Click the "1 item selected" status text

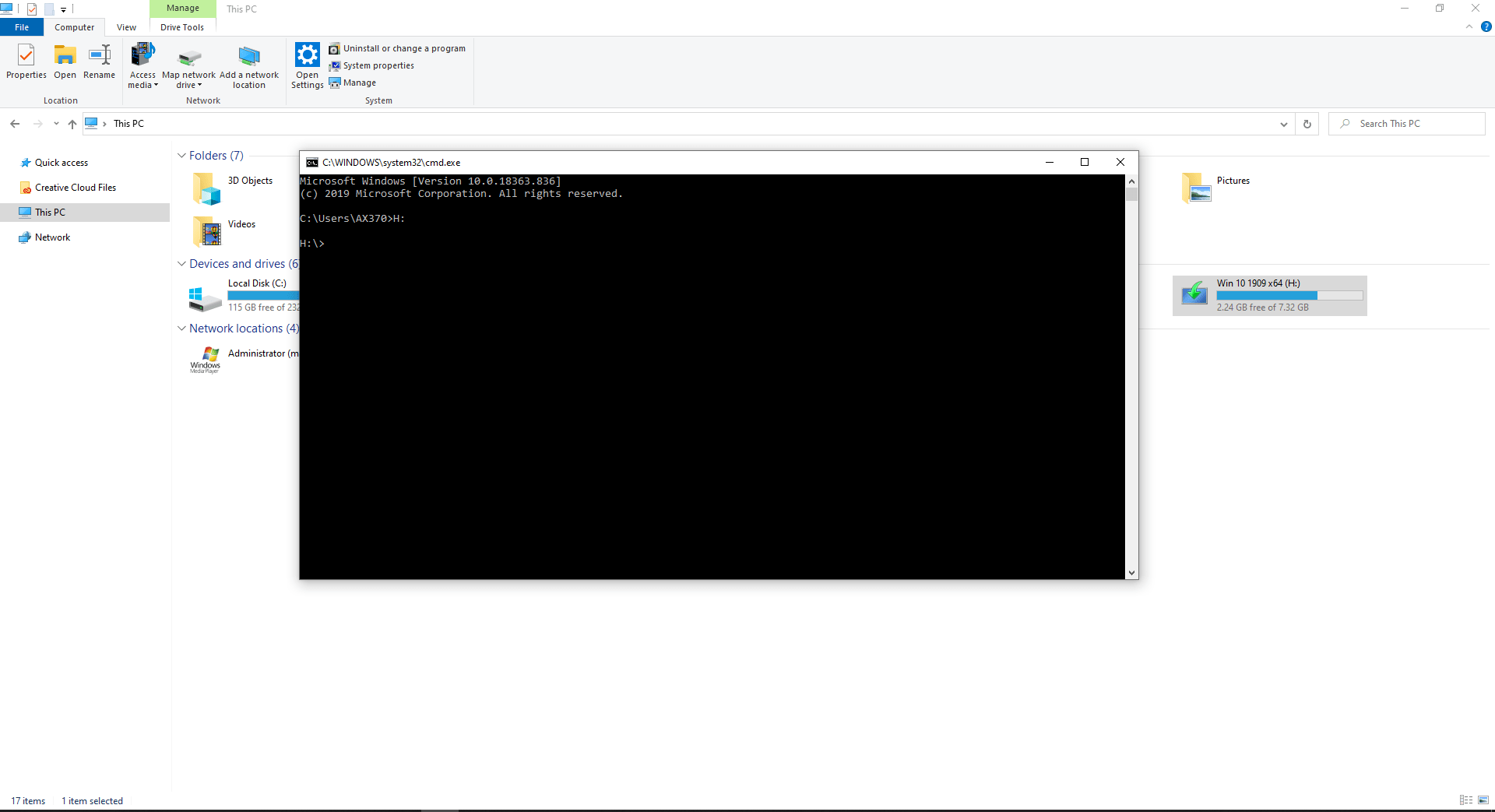tap(92, 801)
